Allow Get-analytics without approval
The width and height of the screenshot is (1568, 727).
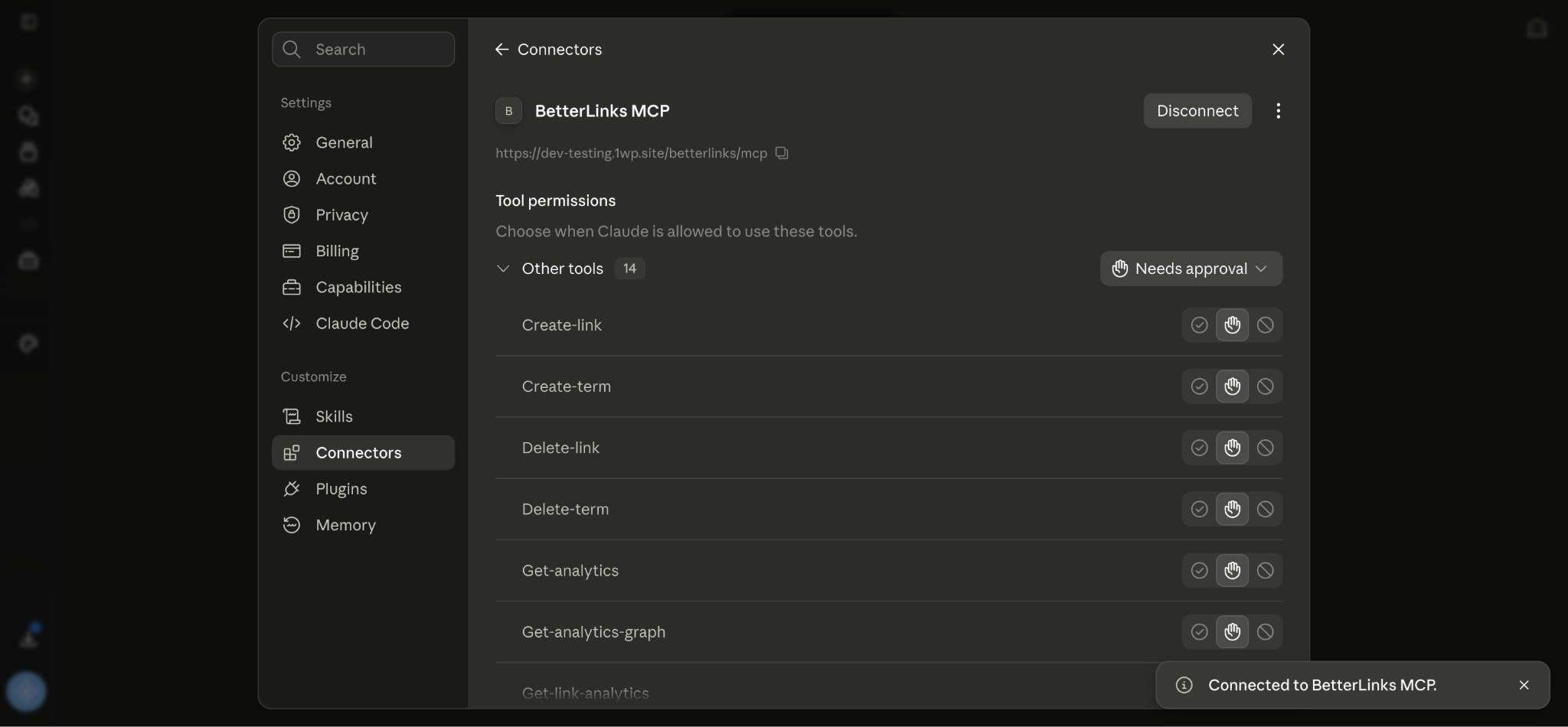pos(1199,570)
